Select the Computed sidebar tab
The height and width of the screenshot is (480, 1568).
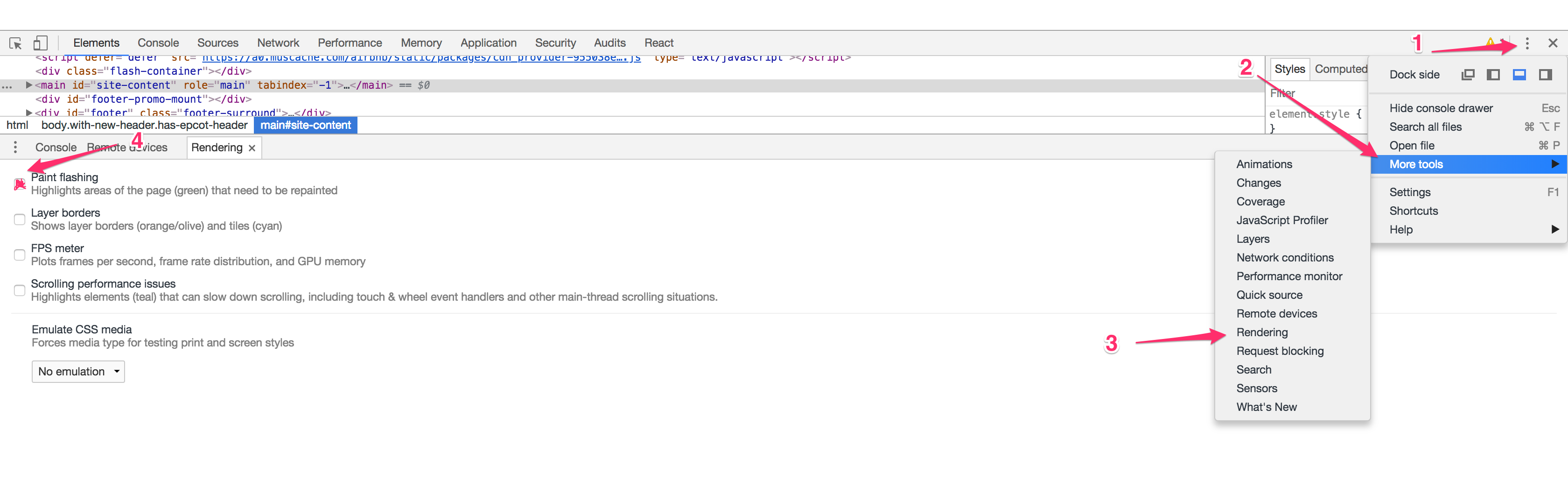(x=1341, y=70)
